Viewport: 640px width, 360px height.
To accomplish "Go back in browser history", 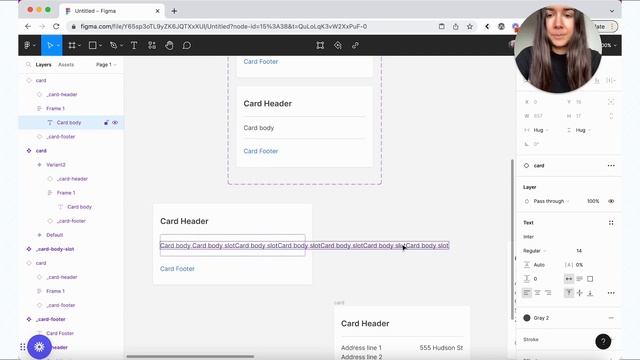I will point(28,27).
